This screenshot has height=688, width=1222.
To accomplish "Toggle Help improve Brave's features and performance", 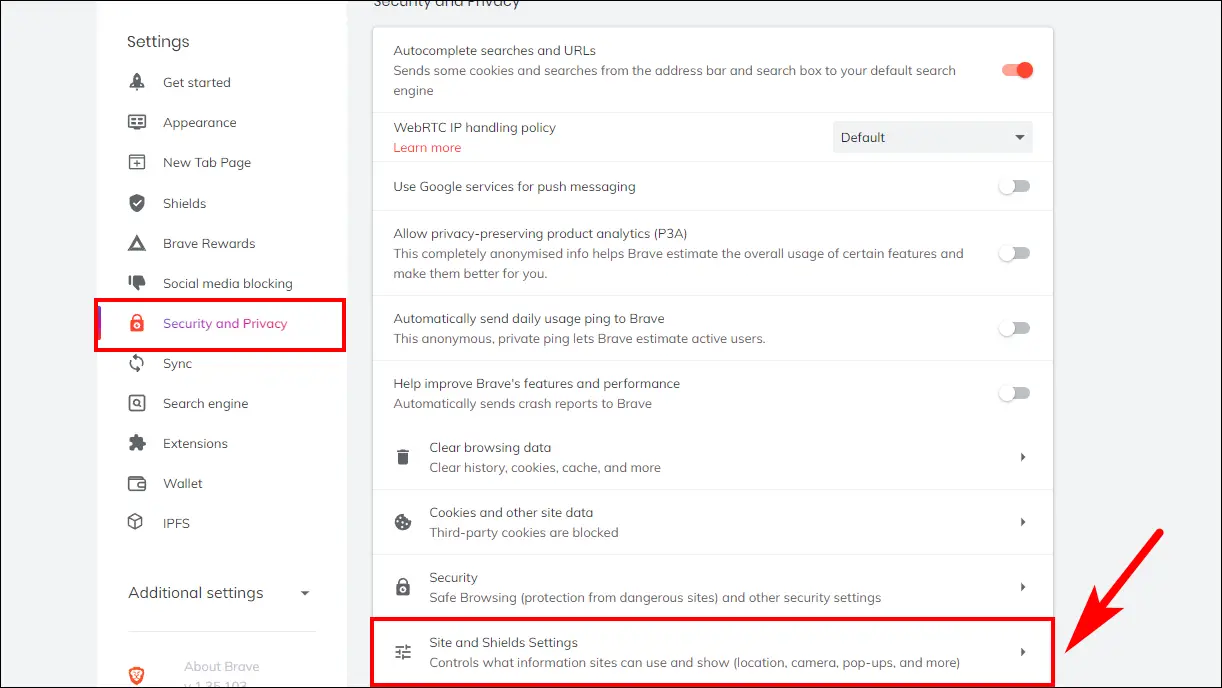I will 1014,393.
